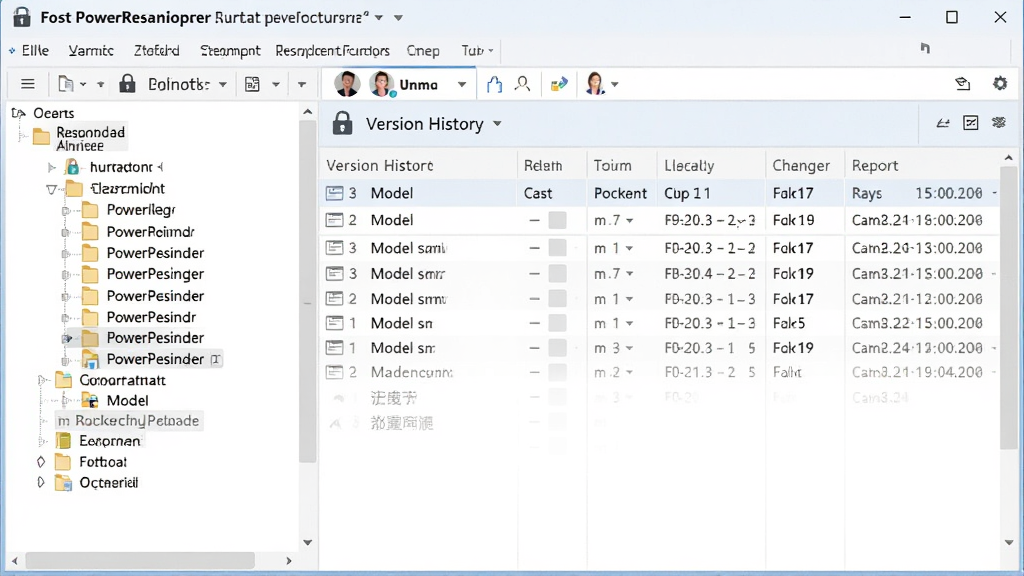Tick the Relath checkbox in the Fak5 row
Screen dimensions: 1024x576
click(557, 323)
